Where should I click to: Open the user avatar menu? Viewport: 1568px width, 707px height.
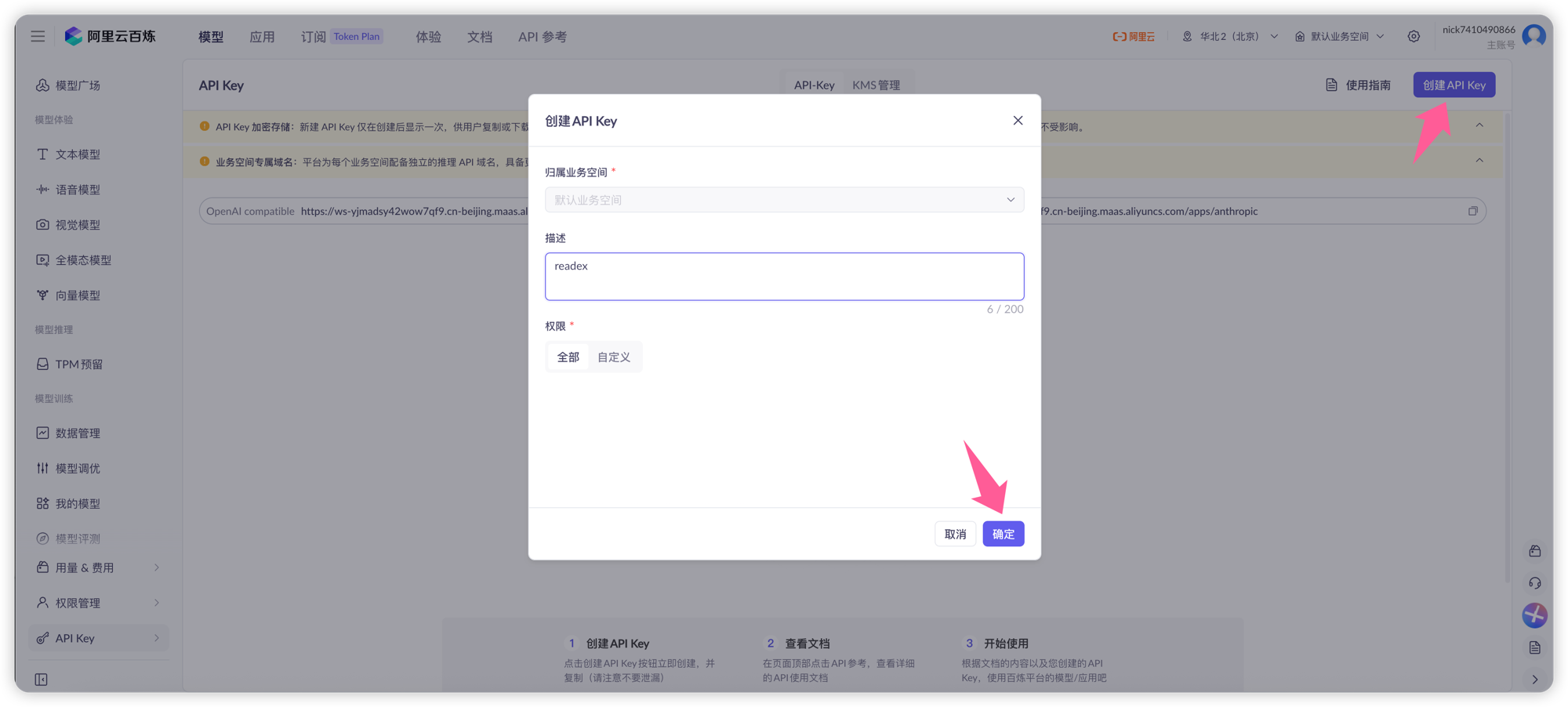pyautogui.click(x=1534, y=35)
